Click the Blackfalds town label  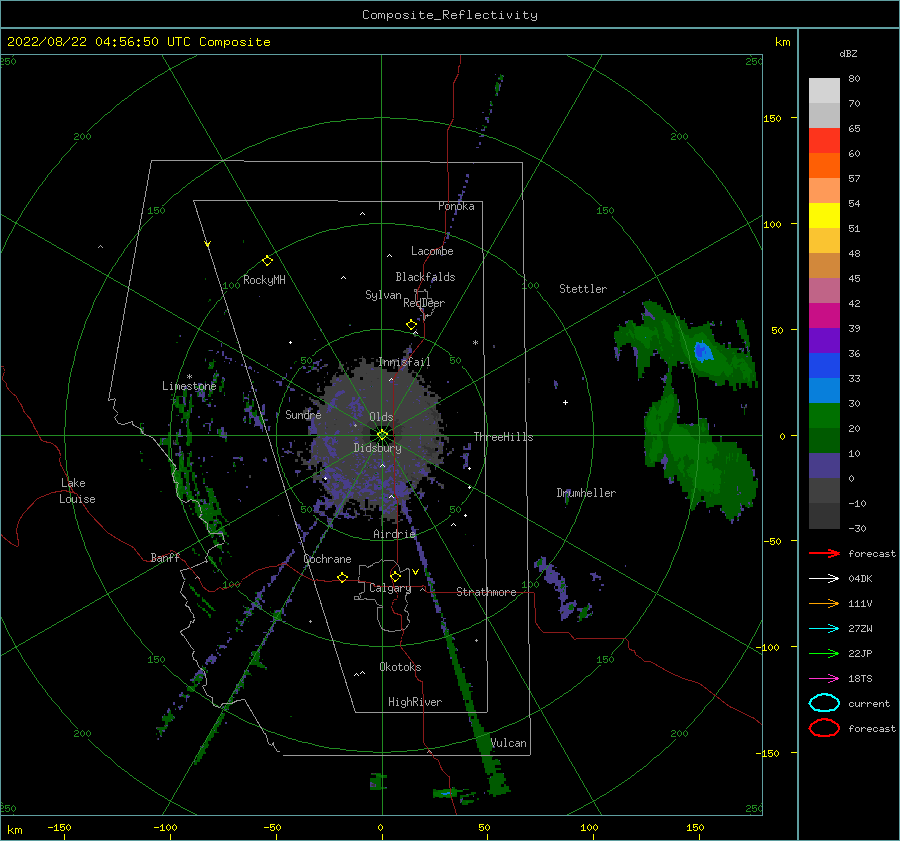[425, 277]
